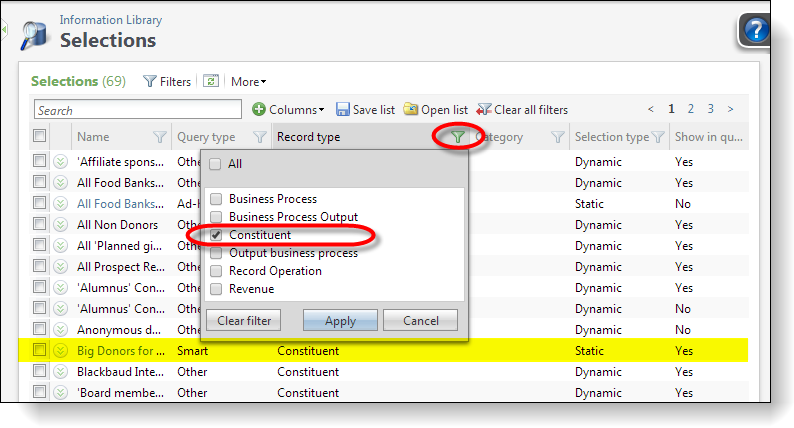
Task: Open the help question mark icon
Action: pos(754,30)
